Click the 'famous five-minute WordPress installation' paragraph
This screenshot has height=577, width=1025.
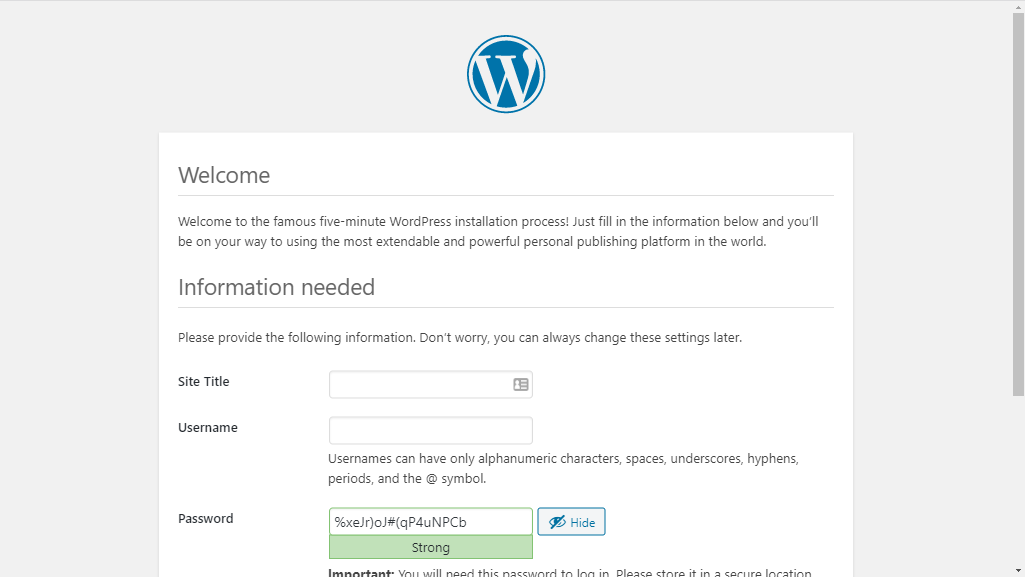point(498,231)
